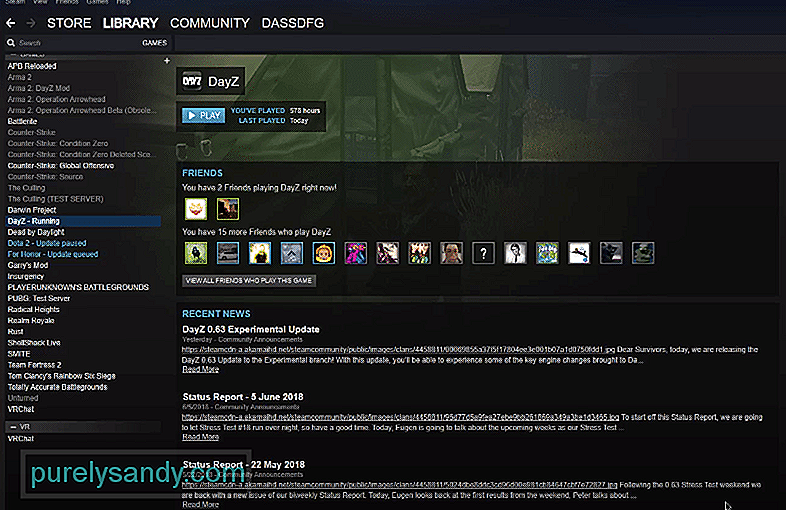Click the DayZ logo icon beside title

click(x=192, y=81)
